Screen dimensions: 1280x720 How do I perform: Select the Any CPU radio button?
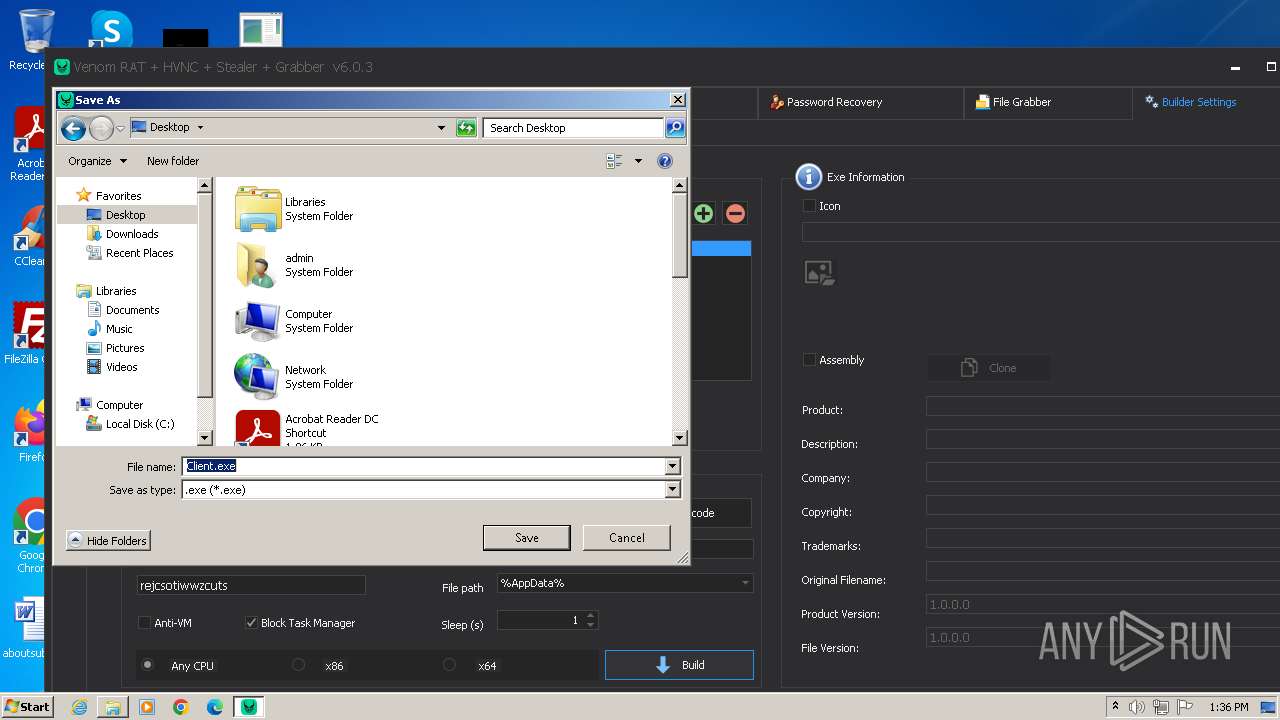[x=148, y=665]
